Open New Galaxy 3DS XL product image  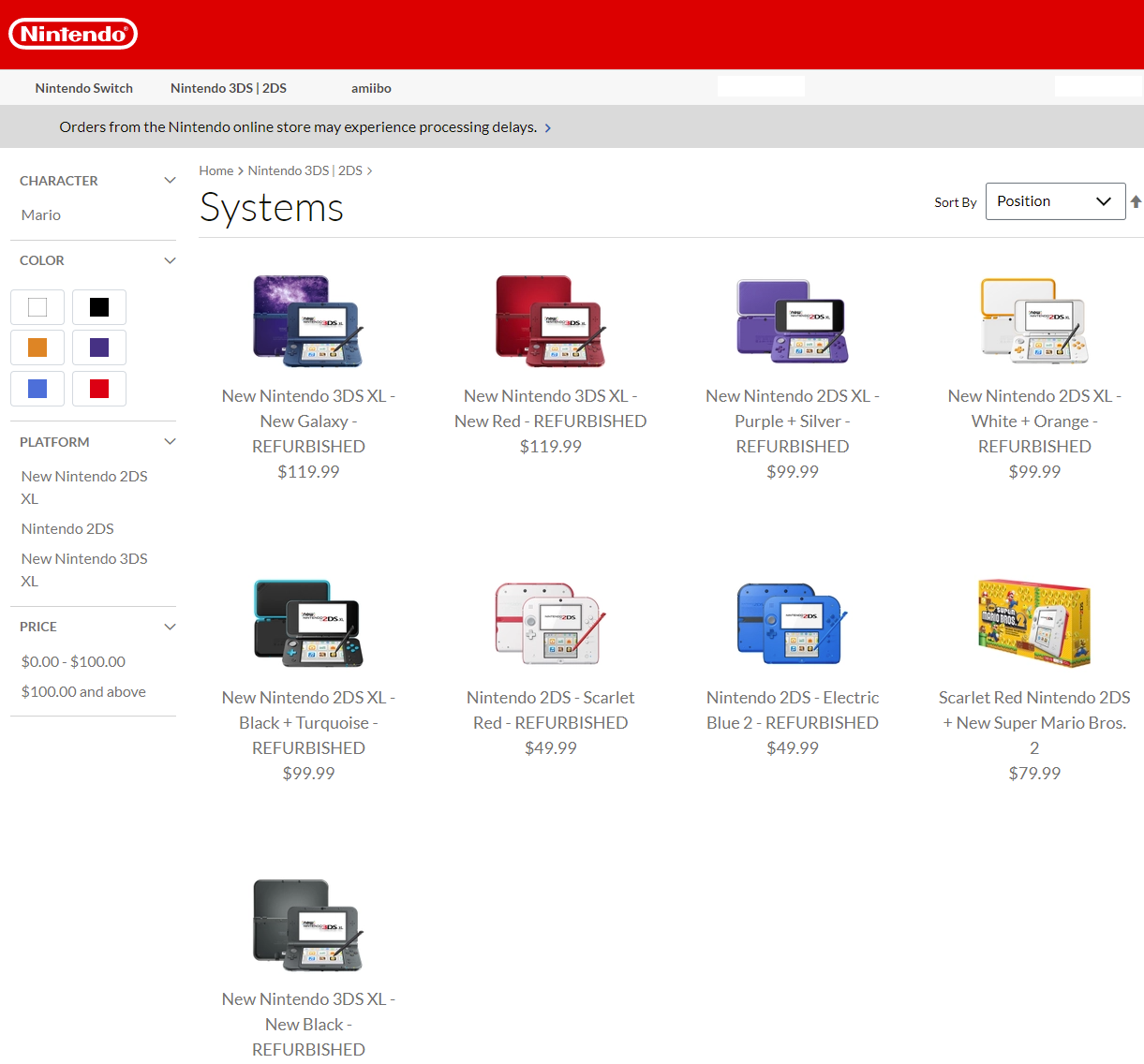click(x=308, y=321)
